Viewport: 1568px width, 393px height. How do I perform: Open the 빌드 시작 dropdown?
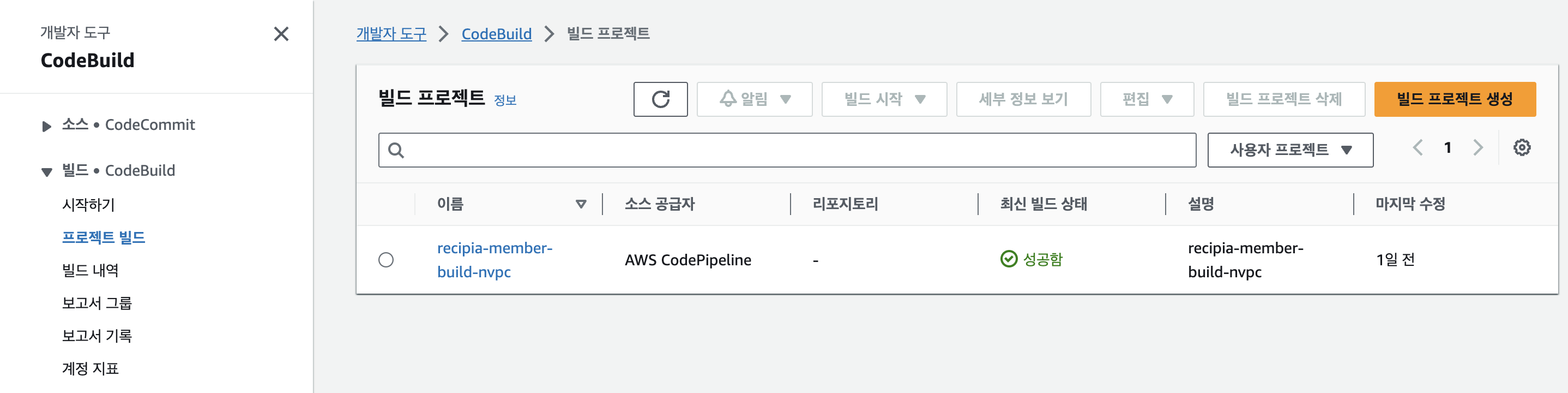tap(883, 99)
